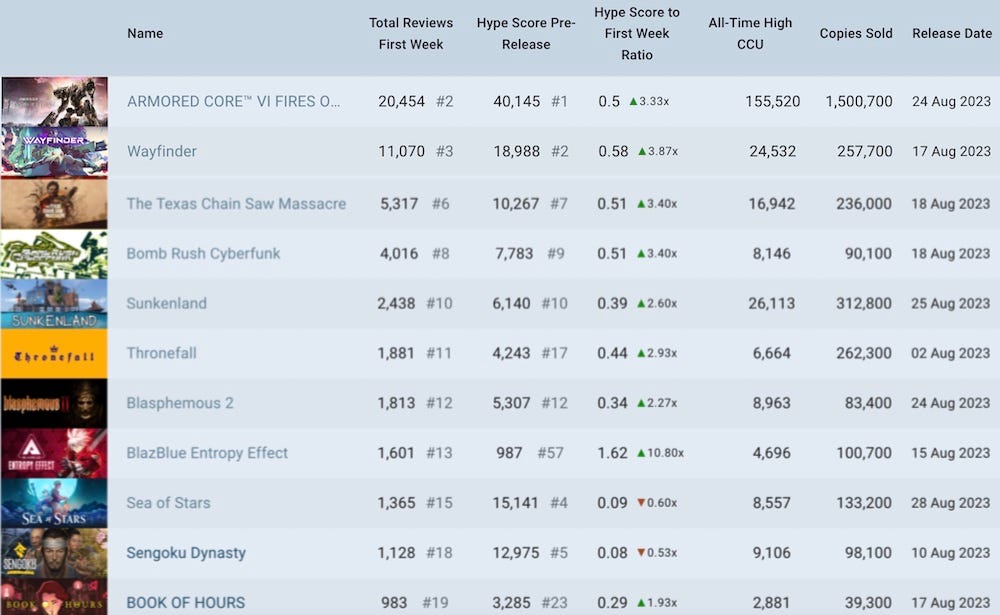This screenshot has width=1000, height=615.
Task: Sort by Hype Score Pre-Release header
Action: pos(526,33)
